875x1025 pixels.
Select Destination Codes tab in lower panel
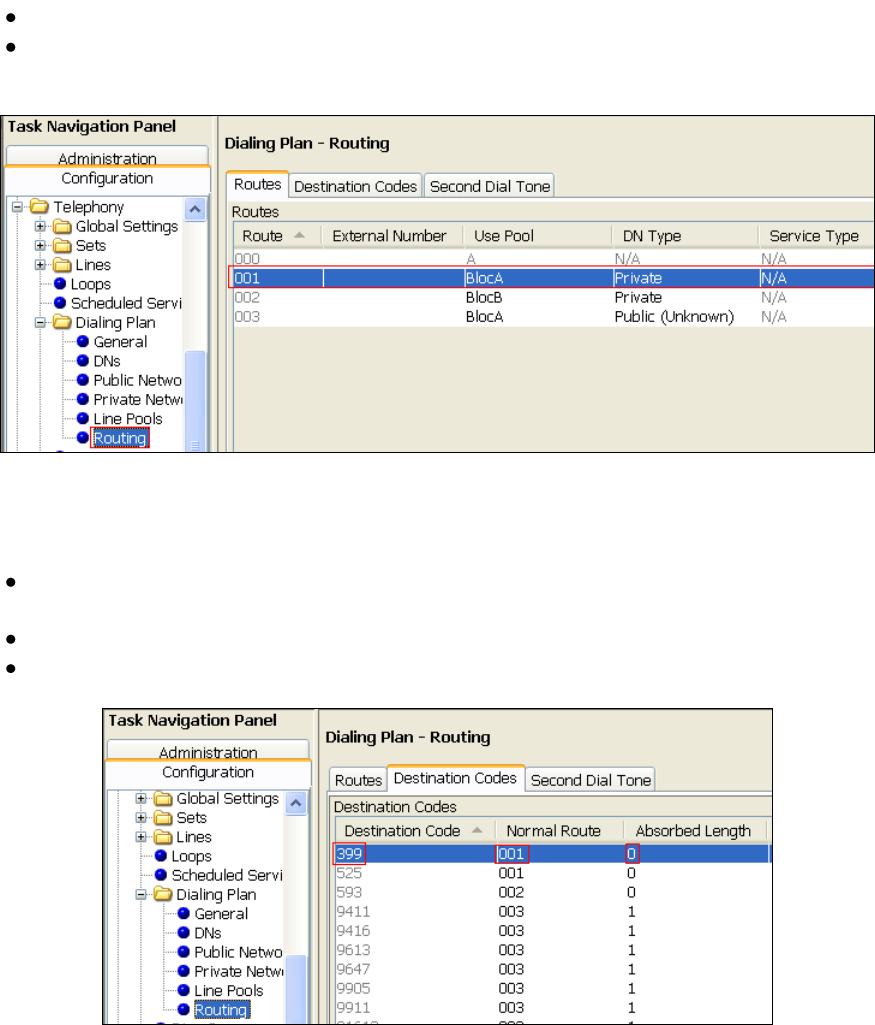pos(455,778)
